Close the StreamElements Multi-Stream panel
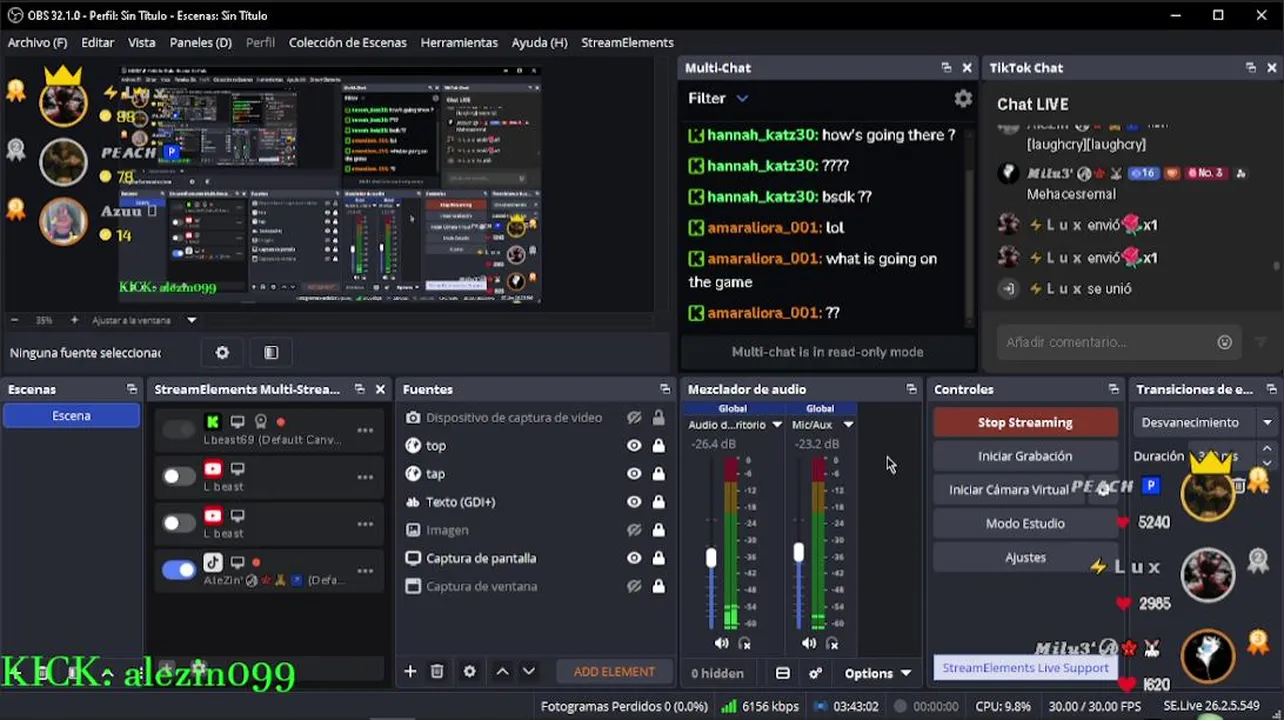 pyautogui.click(x=380, y=389)
